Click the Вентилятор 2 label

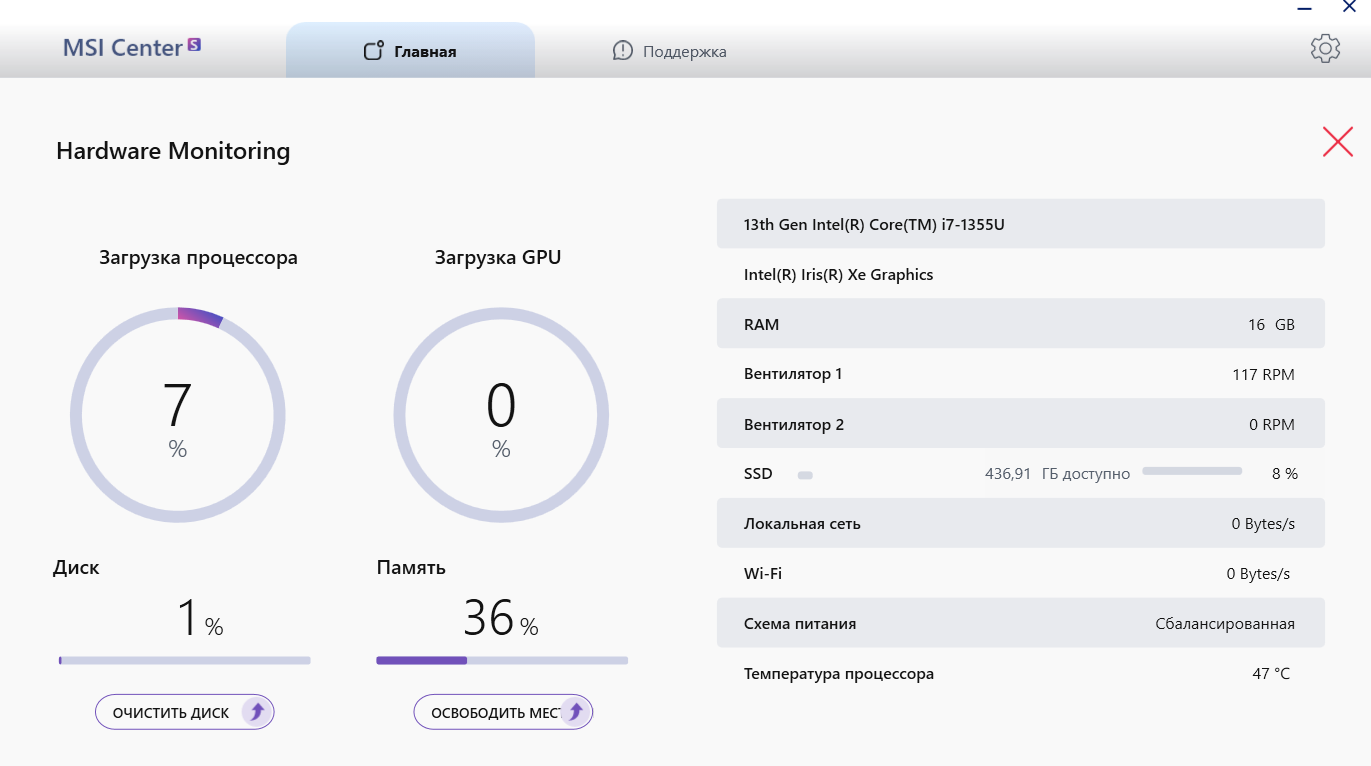[794, 425]
